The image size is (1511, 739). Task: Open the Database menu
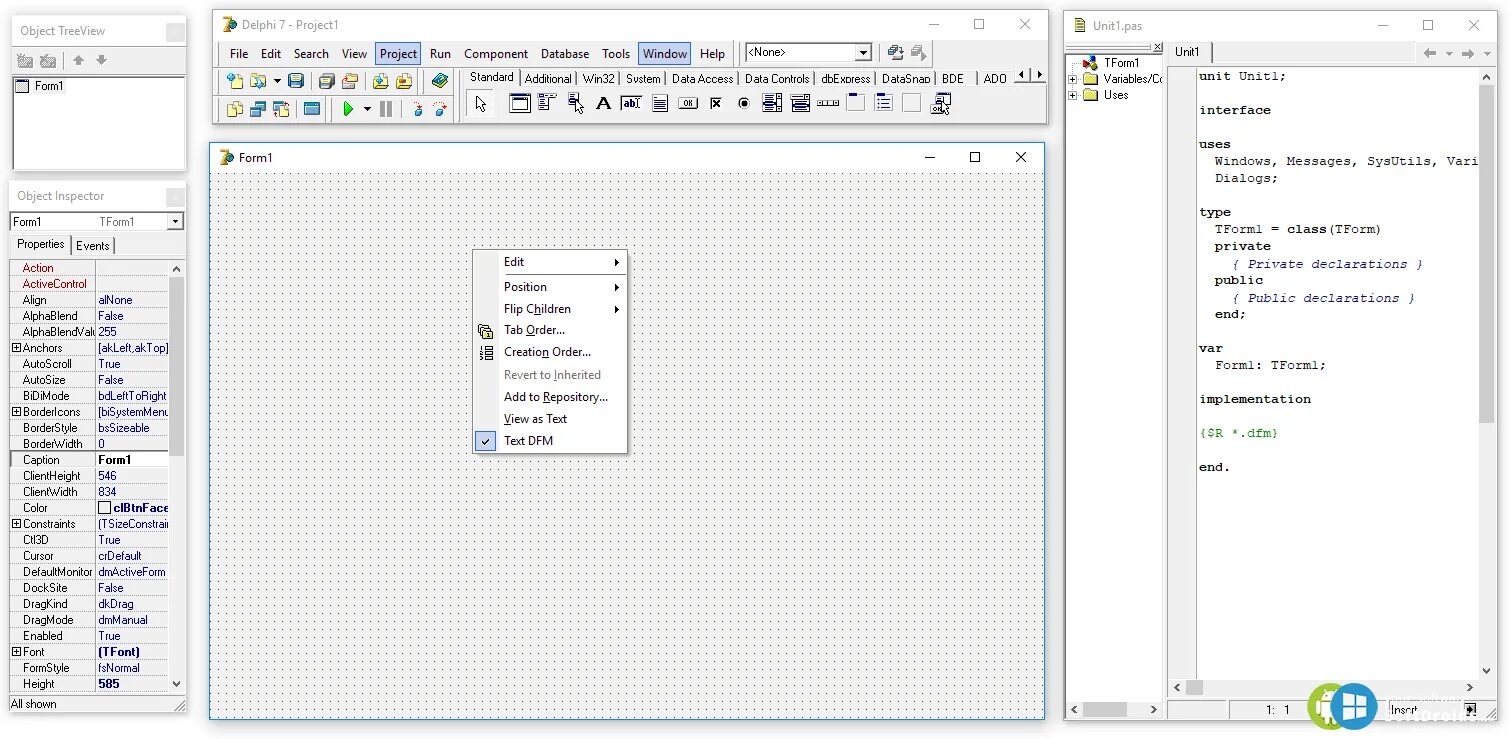pyautogui.click(x=565, y=54)
